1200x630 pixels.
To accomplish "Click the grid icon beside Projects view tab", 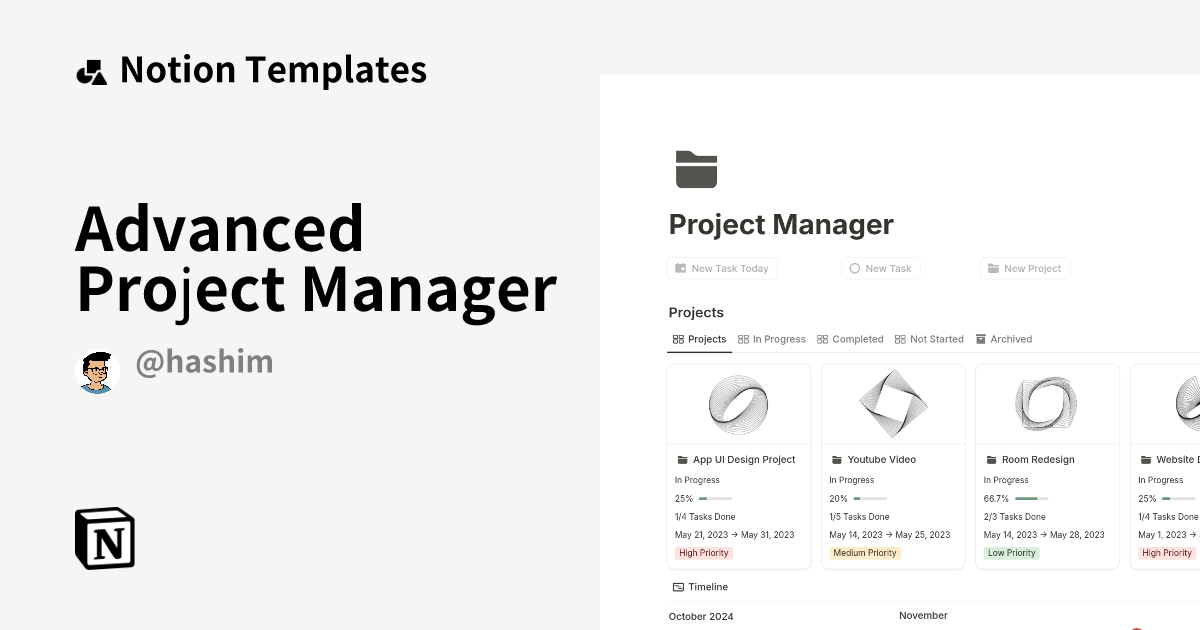I will (678, 339).
